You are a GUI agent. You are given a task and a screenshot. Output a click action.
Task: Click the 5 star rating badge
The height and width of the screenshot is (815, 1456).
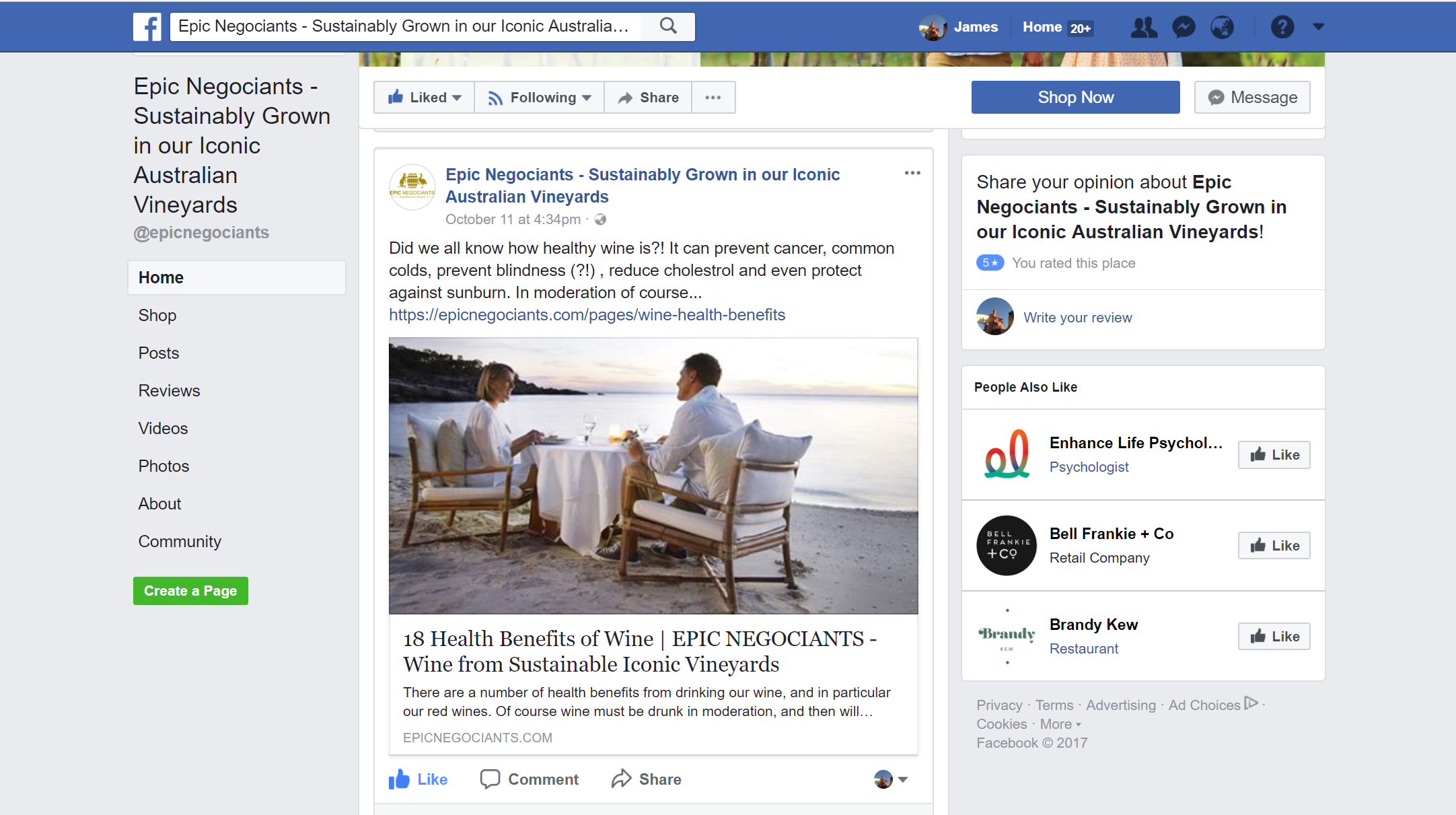coord(990,262)
